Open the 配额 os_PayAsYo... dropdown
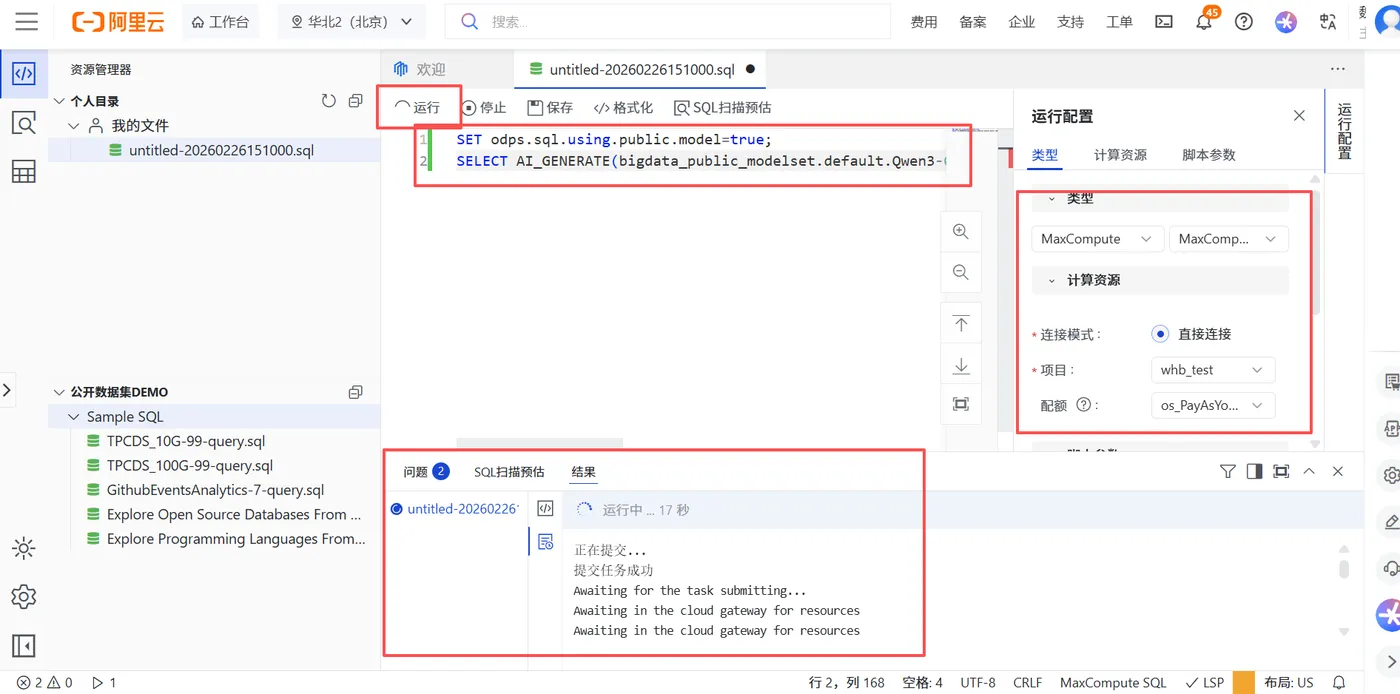 coord(1213,406)
